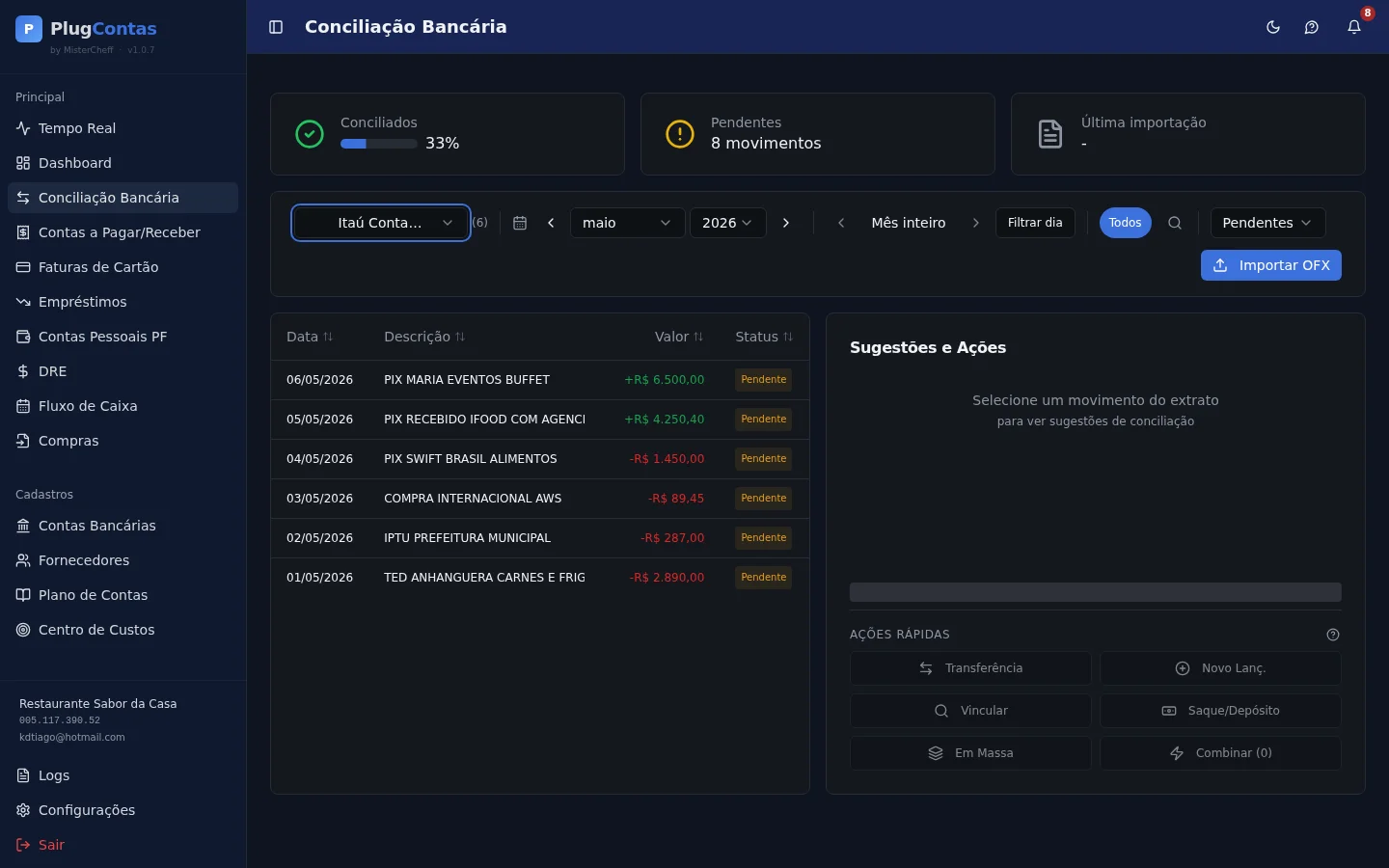Click Sair to log out
The height and width of the screenshot is (868, 1389).
coord(123,845)
